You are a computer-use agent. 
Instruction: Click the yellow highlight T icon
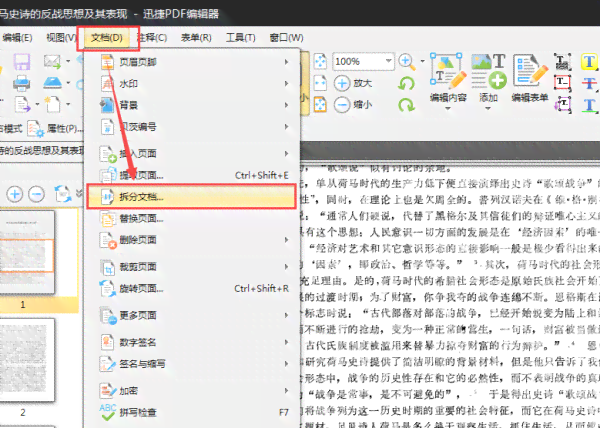pyautogui.click(x=589, y=62)
